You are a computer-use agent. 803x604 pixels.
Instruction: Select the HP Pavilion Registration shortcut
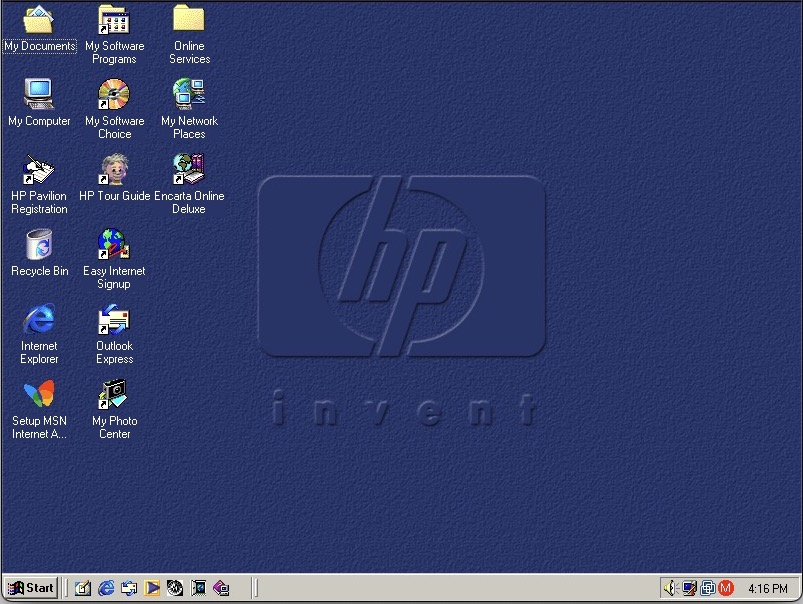click(39, 170)
